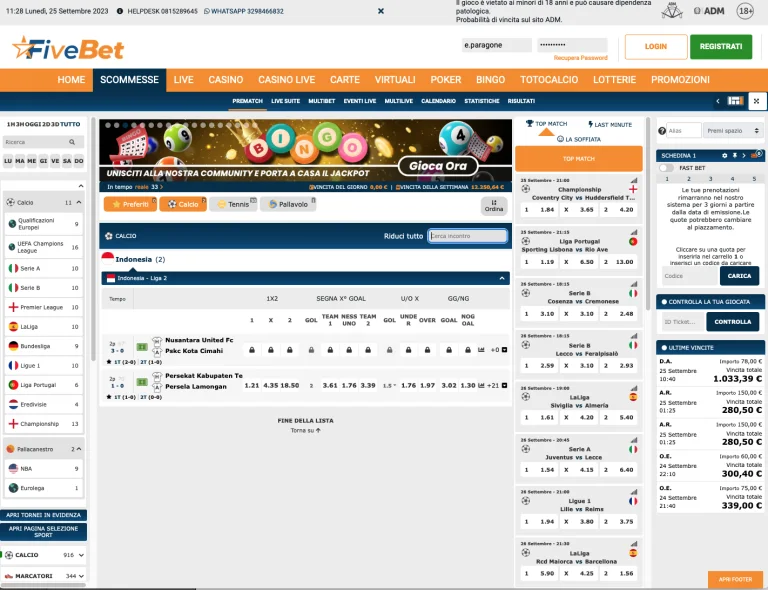The height and width of the screenshot is (590, 768).
Task: Open betslip layout selector icon
Action: [735, 101]
